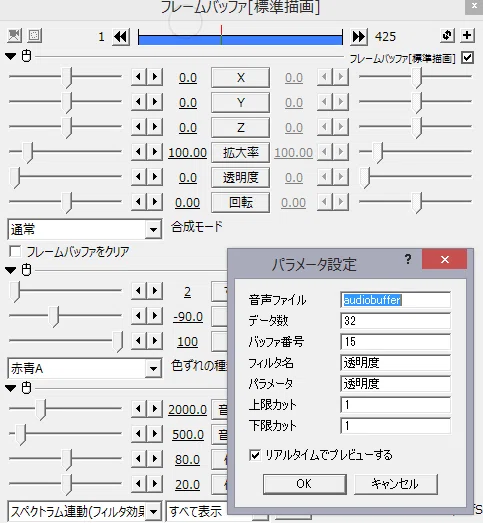Collapse the frame buffer section triangle

click(x=11, y=56)
